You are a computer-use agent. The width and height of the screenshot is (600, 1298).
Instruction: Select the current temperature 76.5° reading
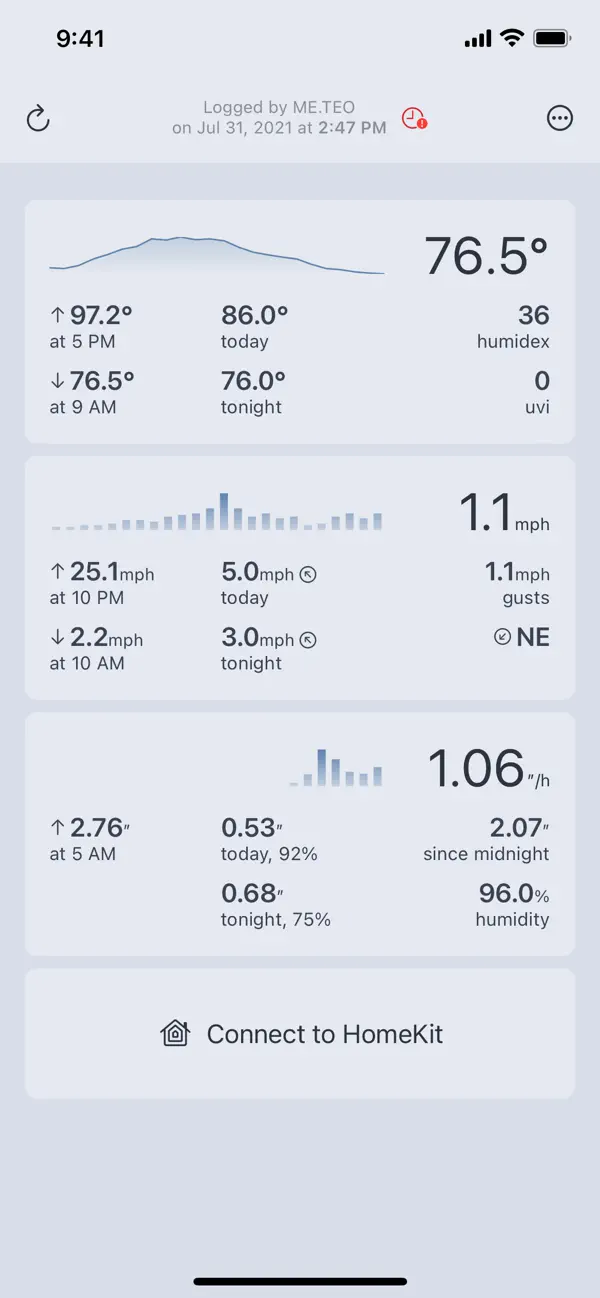487,256
